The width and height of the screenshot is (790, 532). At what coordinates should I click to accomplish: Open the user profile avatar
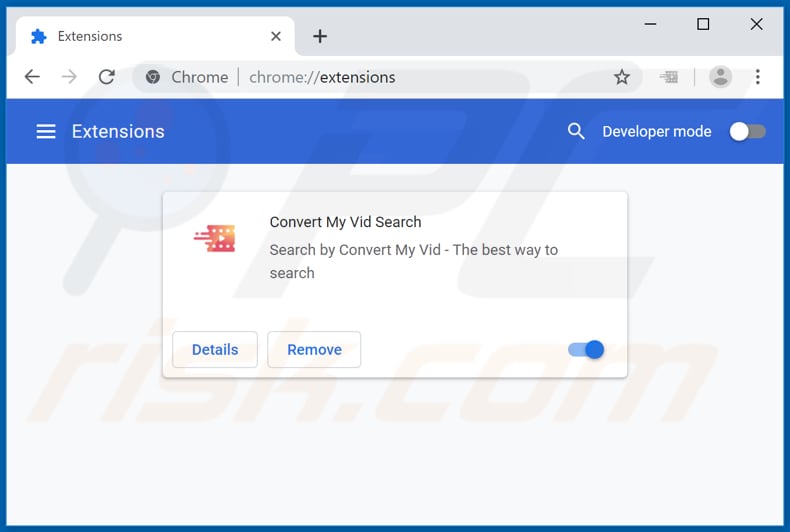coord(720,77)
